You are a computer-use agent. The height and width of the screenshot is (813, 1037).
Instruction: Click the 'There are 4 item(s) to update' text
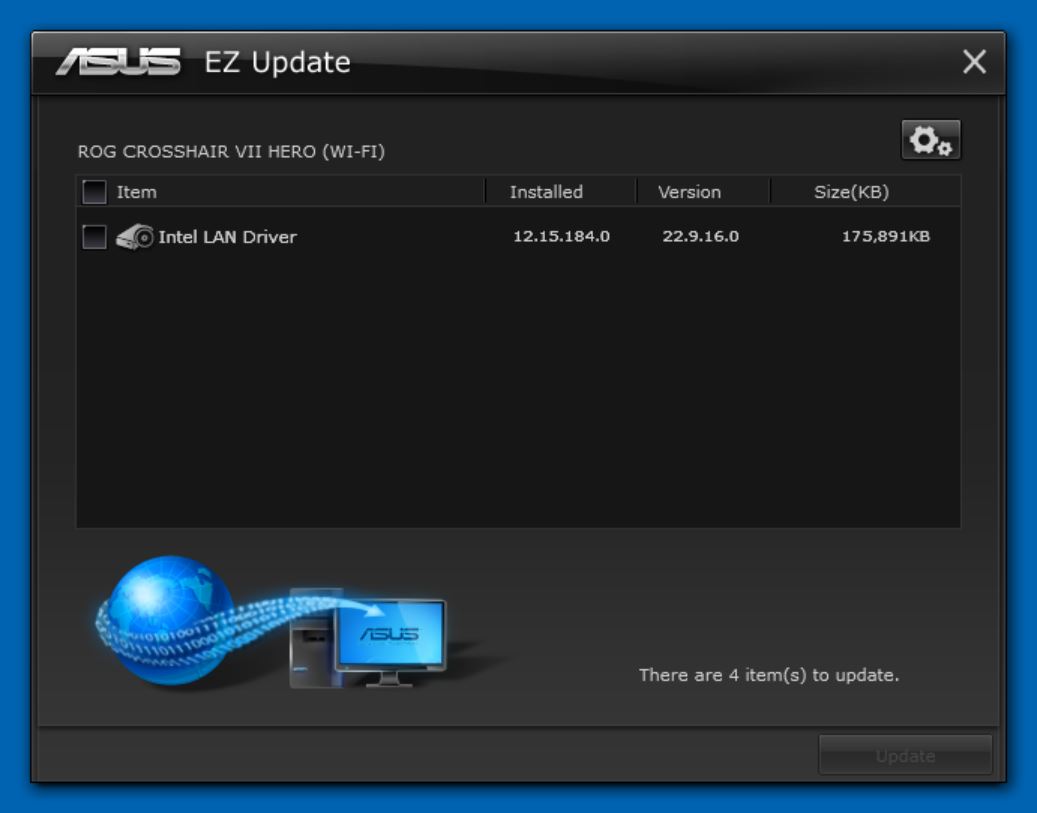pos(768,675)
